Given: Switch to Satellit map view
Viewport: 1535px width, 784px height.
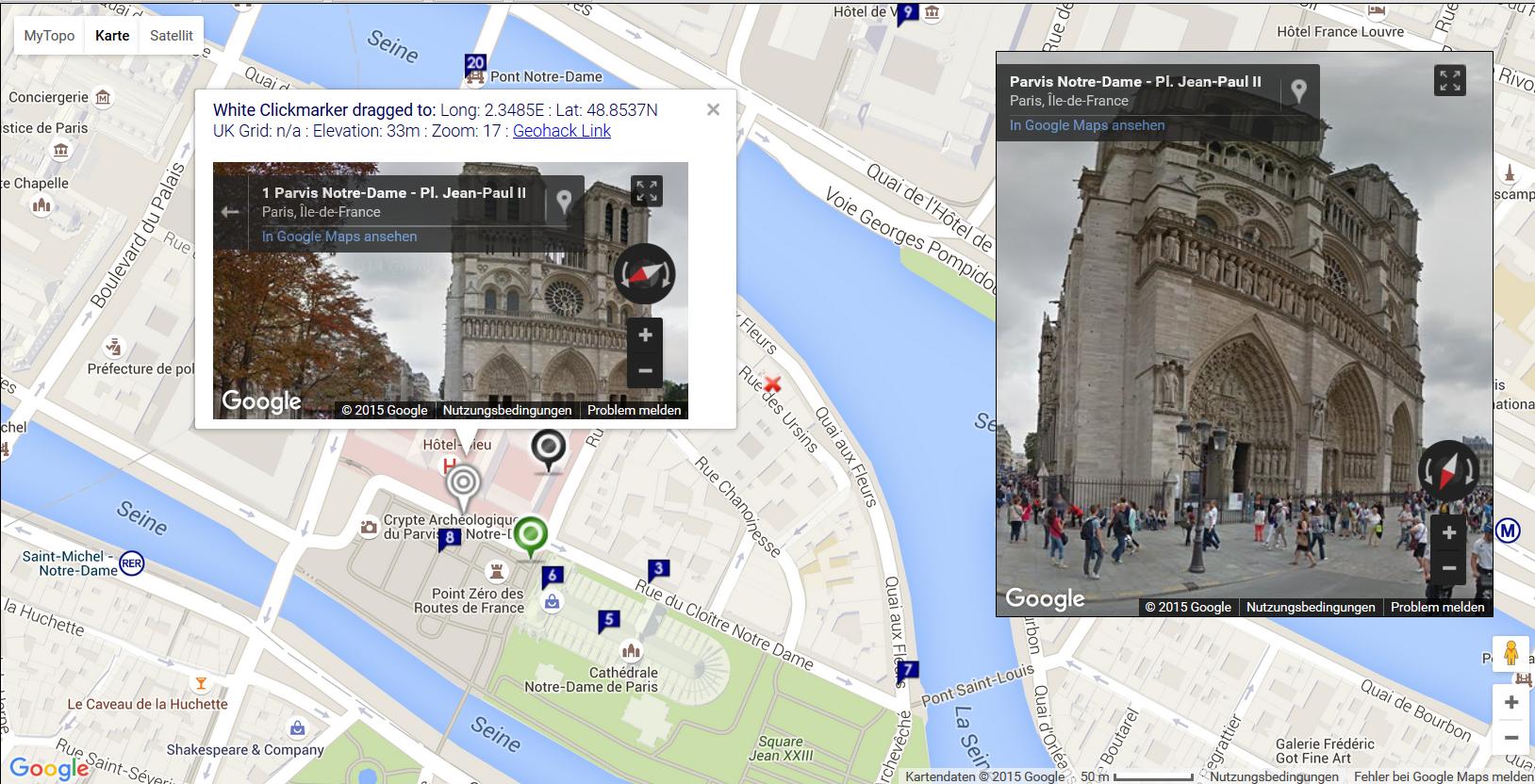Looking at the screenshot, I should click(x=172, y=36).
